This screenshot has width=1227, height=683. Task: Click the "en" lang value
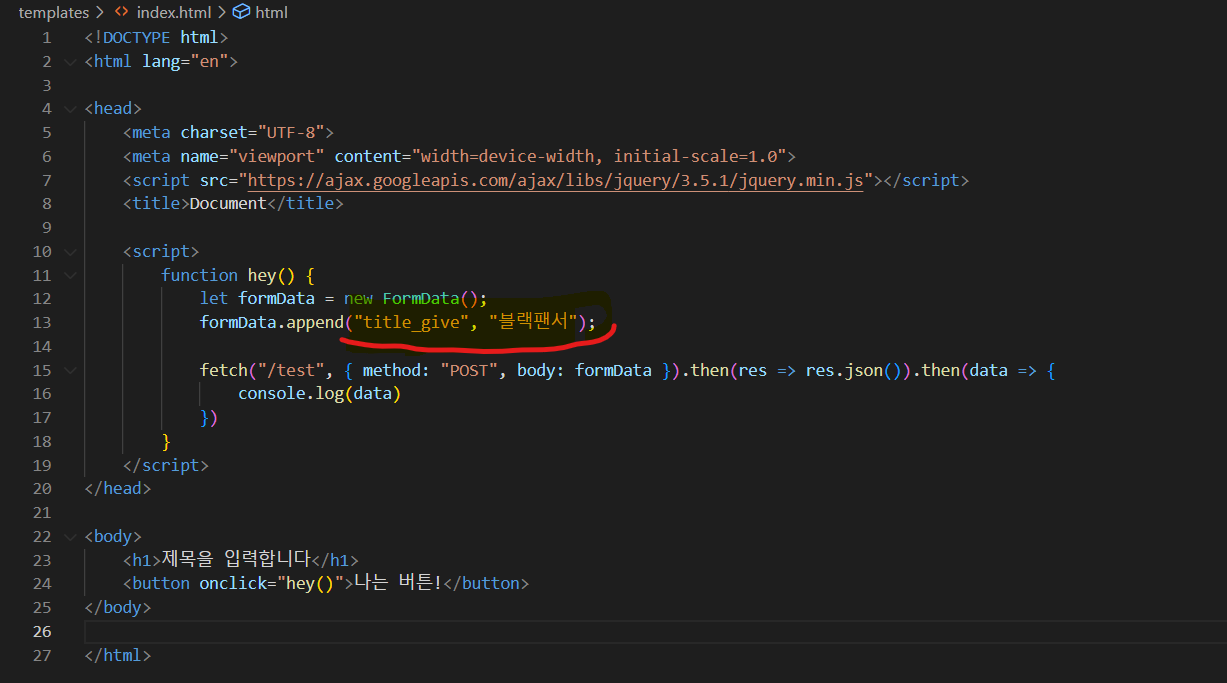(209, 61)
